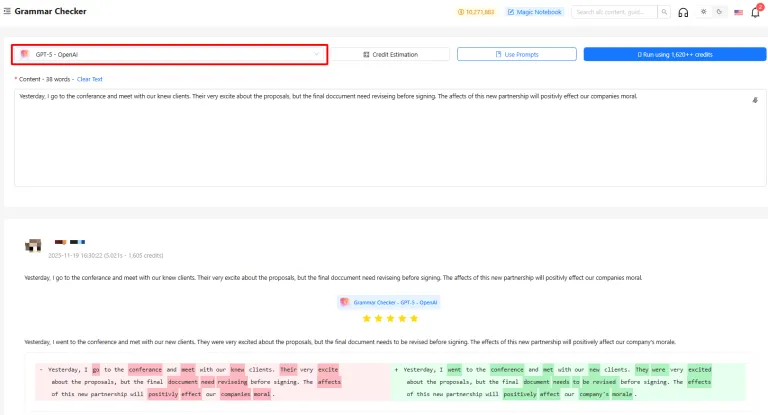Click Grammar Checker - GPT-5 - OpenAI tag
The height and width of the screenshot is (415, 768).
click(x=389, y=302)
